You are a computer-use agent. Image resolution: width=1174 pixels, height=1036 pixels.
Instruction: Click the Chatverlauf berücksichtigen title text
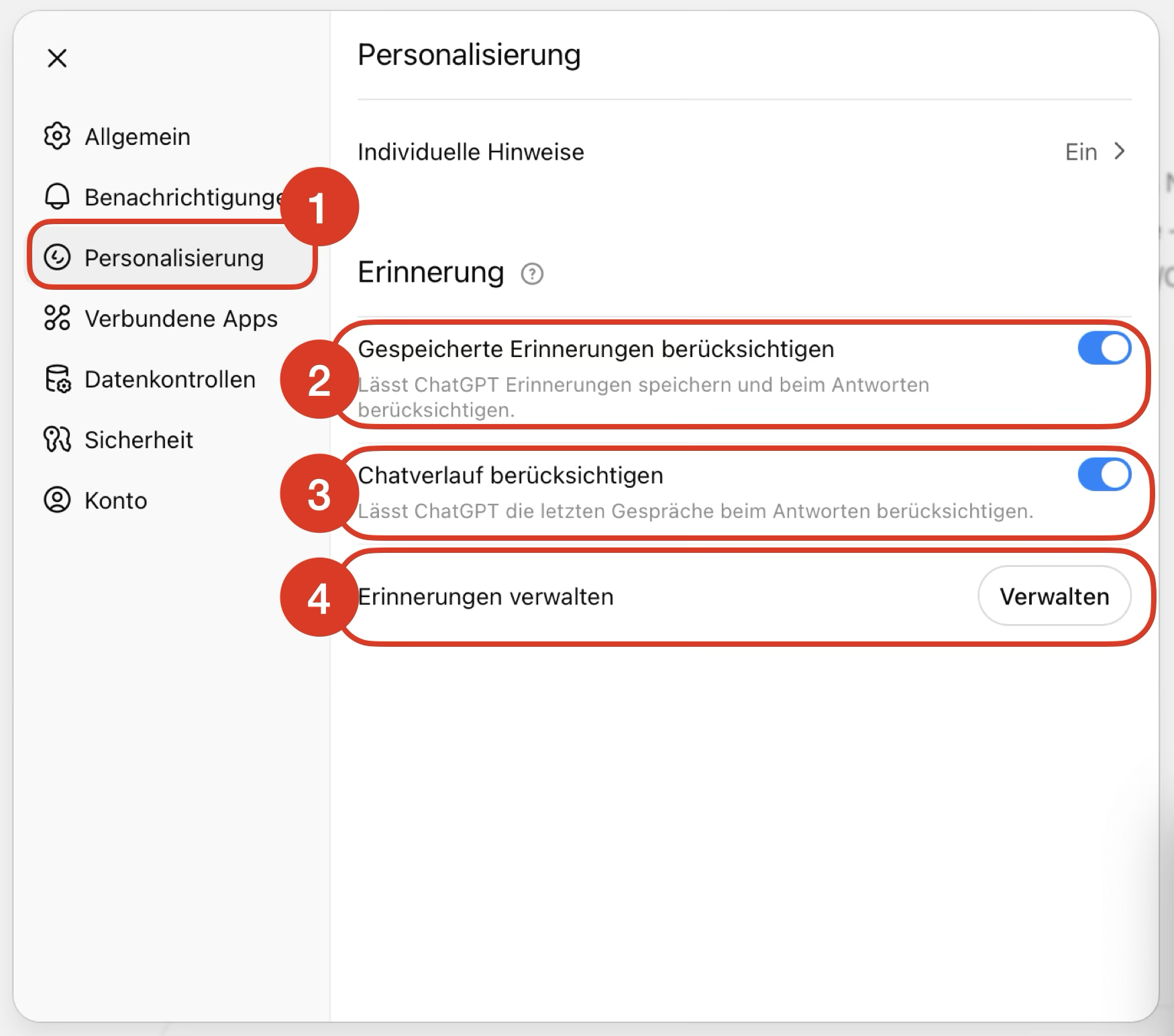(x=511, y=475)
